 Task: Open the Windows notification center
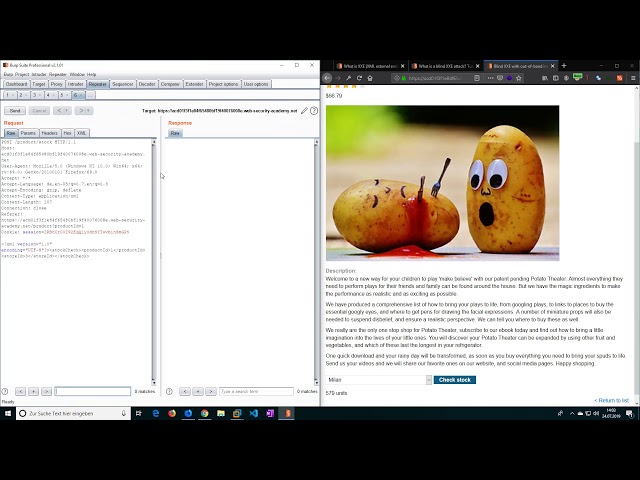point(629,413)
